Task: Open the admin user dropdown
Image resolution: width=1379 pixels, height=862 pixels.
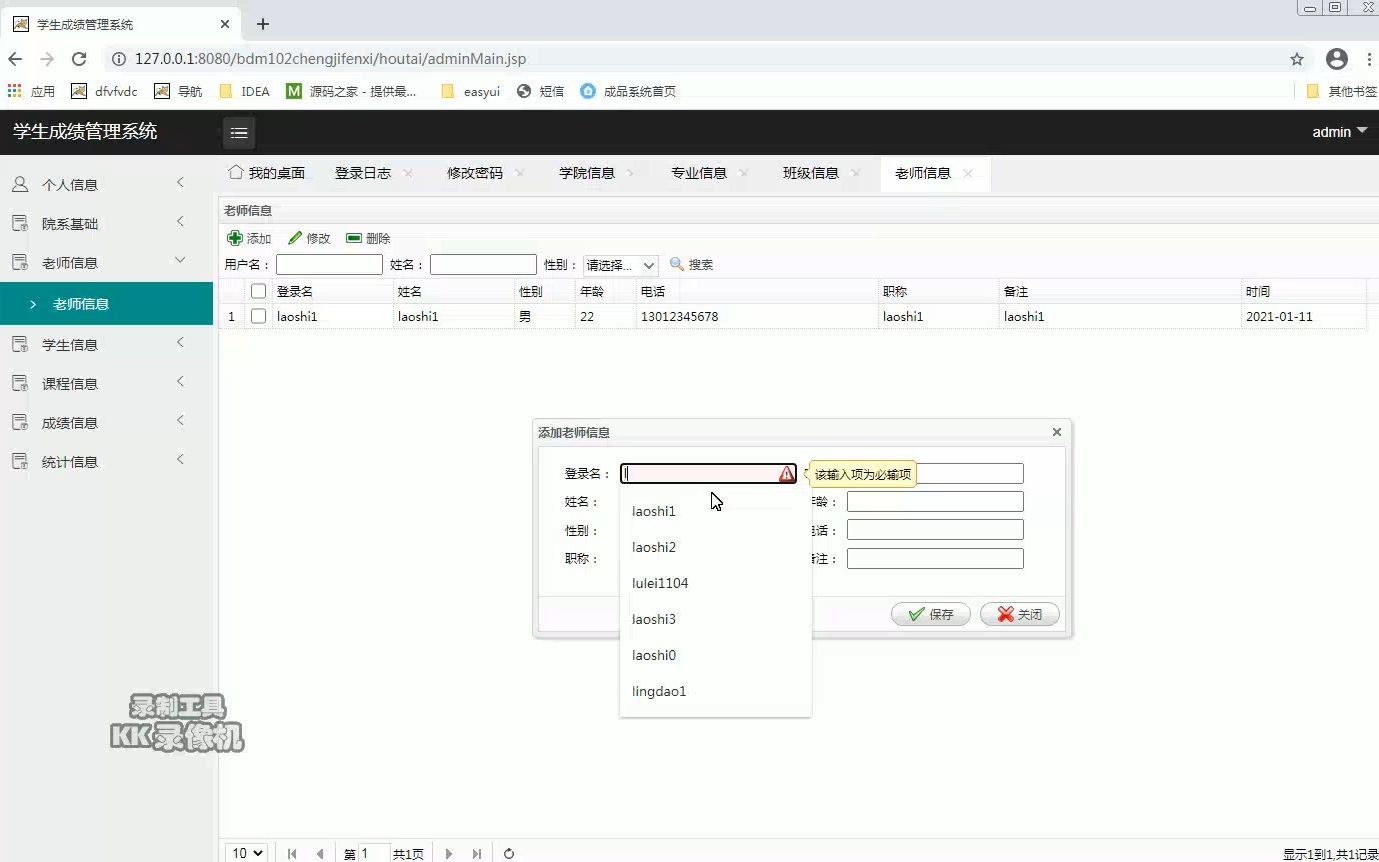Action: coord(1340,132)
